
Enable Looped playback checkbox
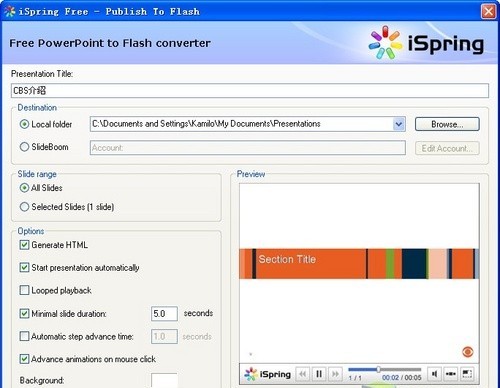(x=24, y=290)
